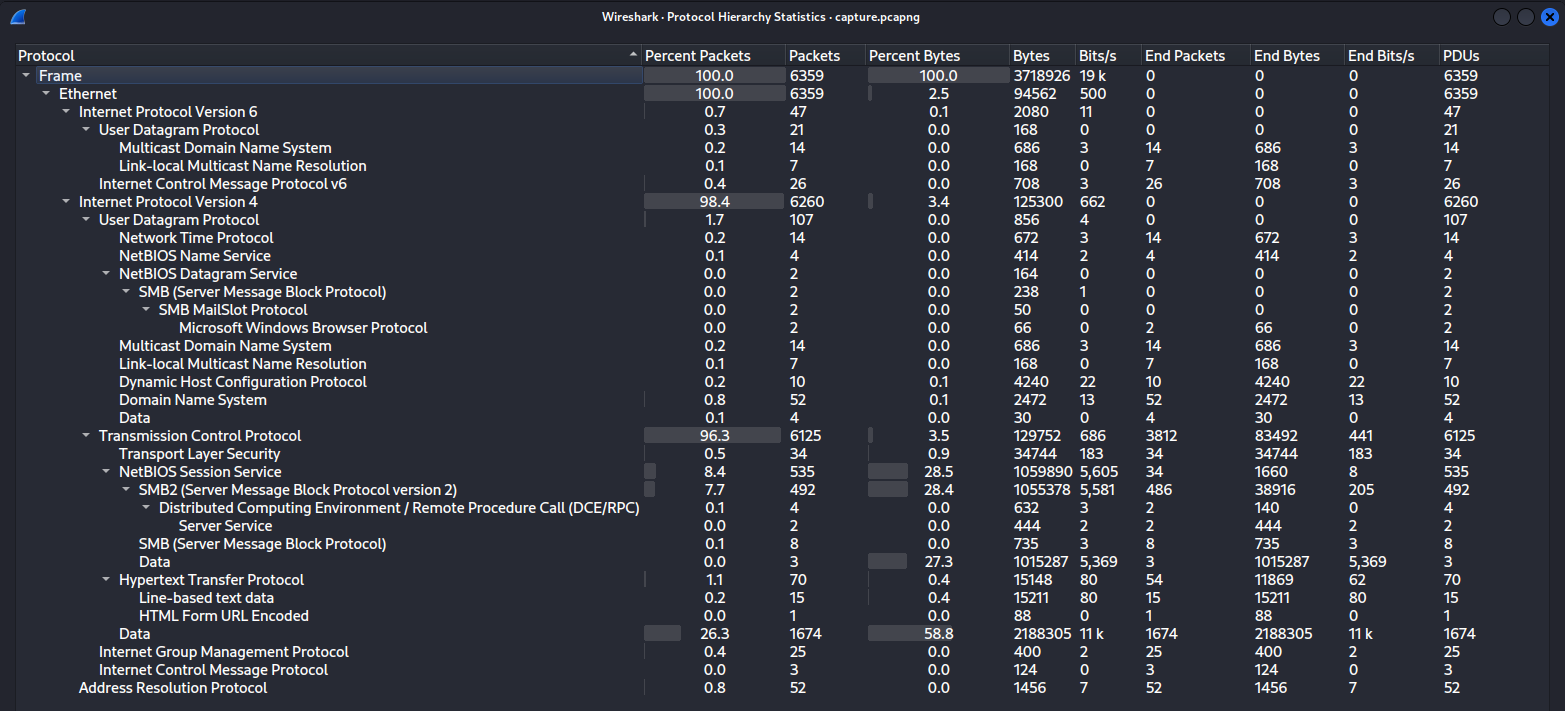Viewport: 1565px width, 711px height.
Task: Click the 3718926 bytes value for Frame
Action: pos(1041,76)
